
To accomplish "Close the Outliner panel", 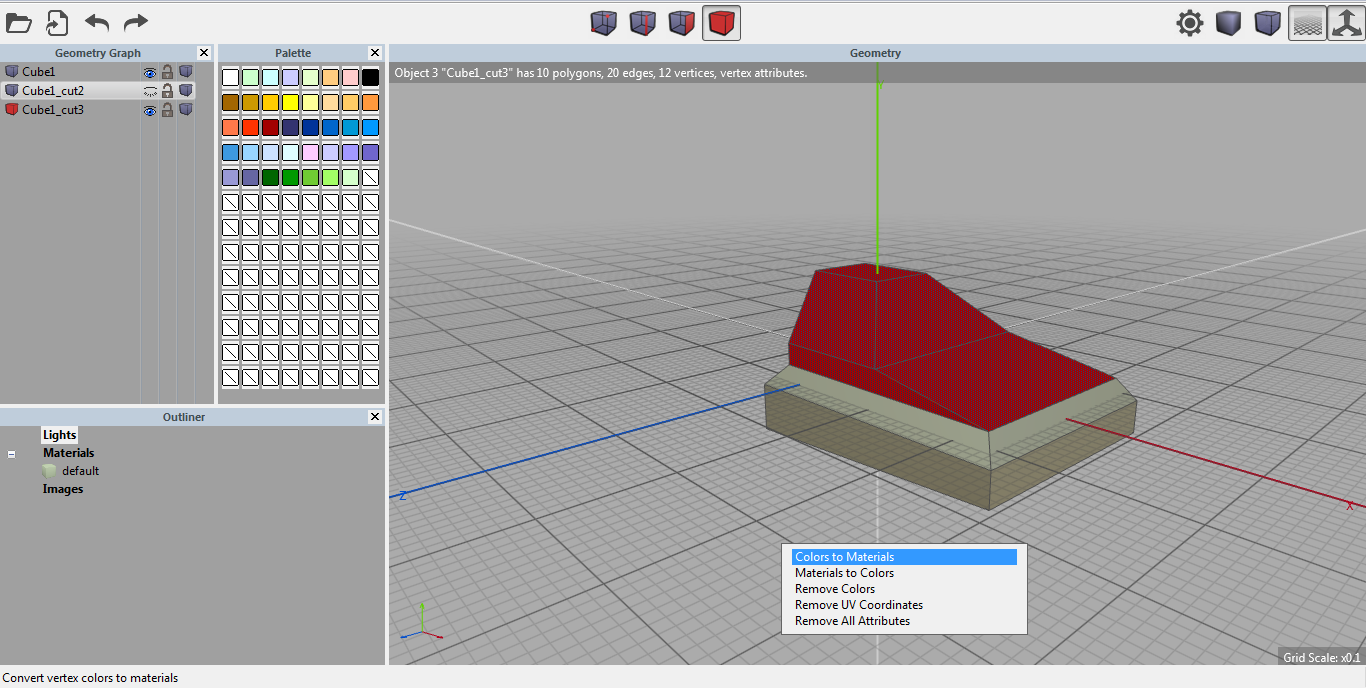I will tap(375, 417).
